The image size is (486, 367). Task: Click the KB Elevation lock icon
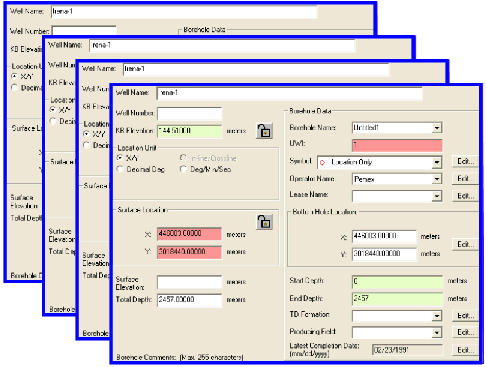point(264,131)
